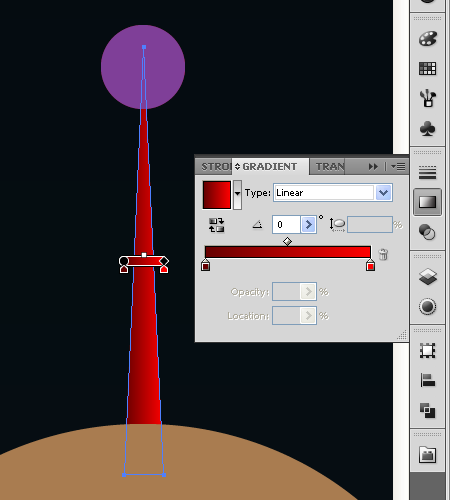Switch to the Transparency tab

tap(330, 167)
